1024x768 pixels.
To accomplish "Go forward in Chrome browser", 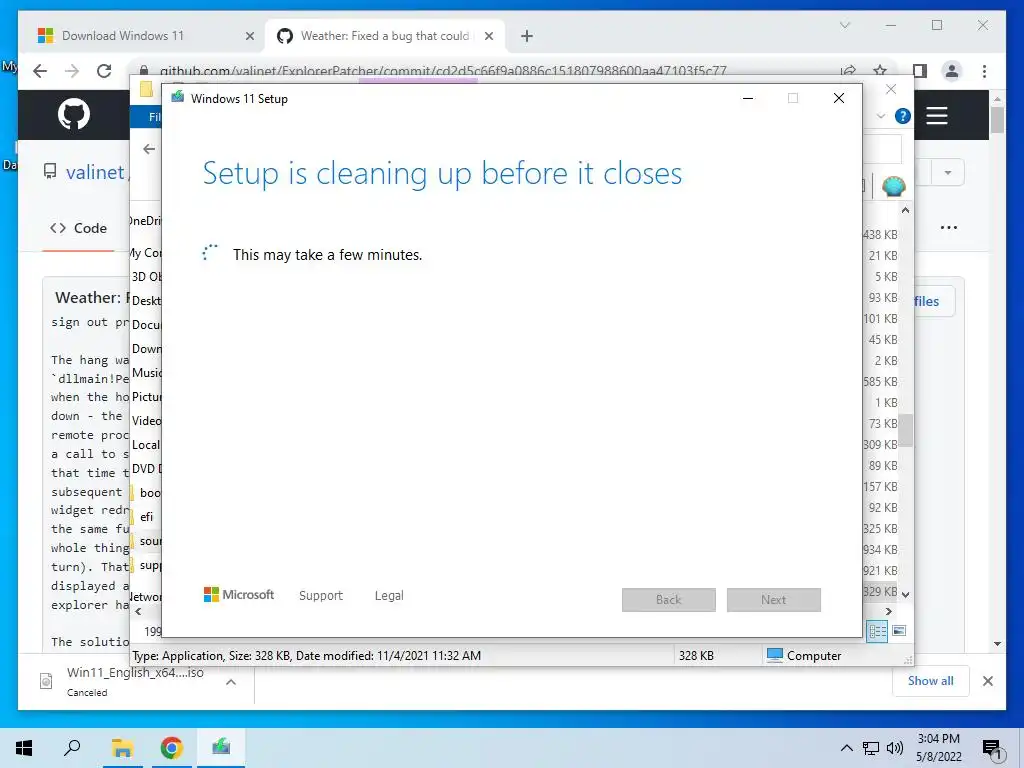I will (x=72, y=71).
